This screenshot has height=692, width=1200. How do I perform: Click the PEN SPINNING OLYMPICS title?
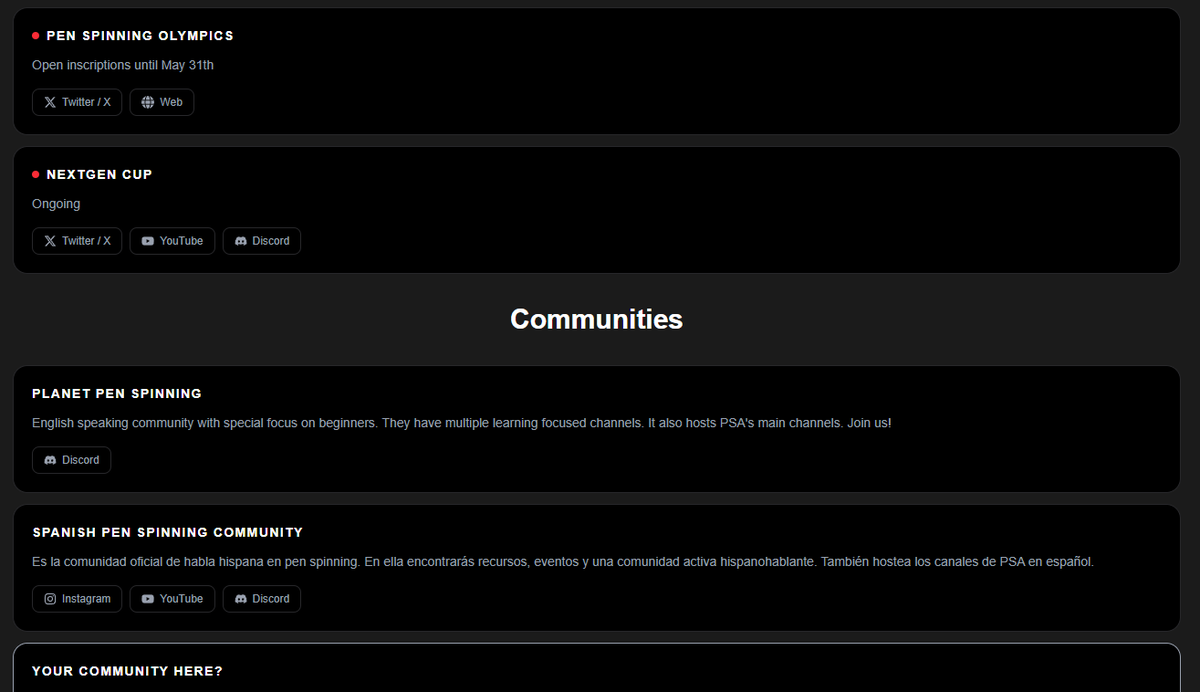140,36
